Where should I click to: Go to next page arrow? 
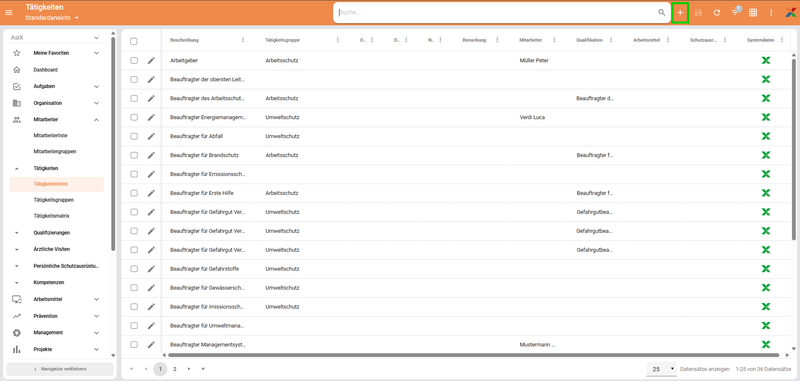point(189,369)
